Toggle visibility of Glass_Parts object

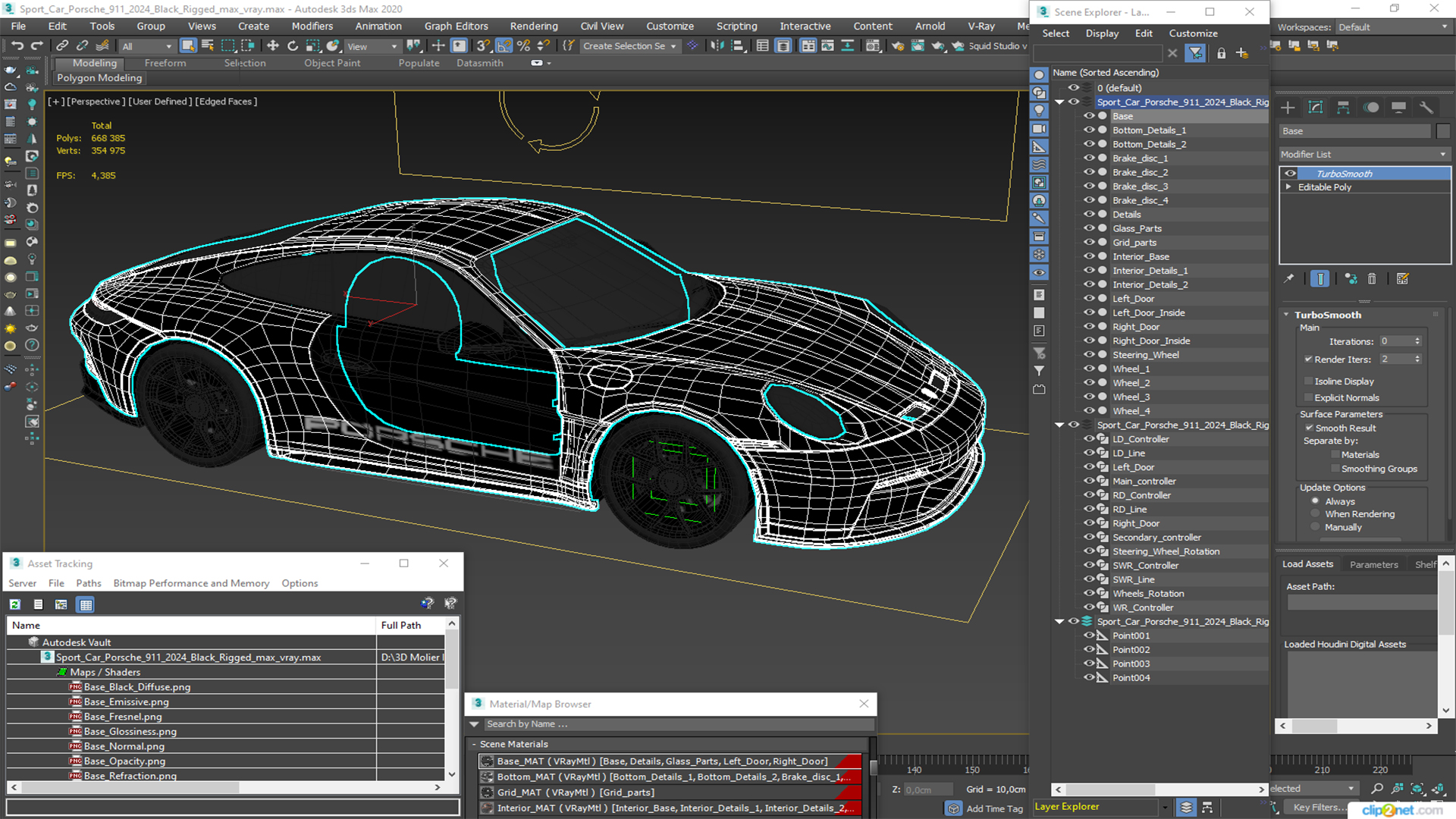pos(1089,228)
